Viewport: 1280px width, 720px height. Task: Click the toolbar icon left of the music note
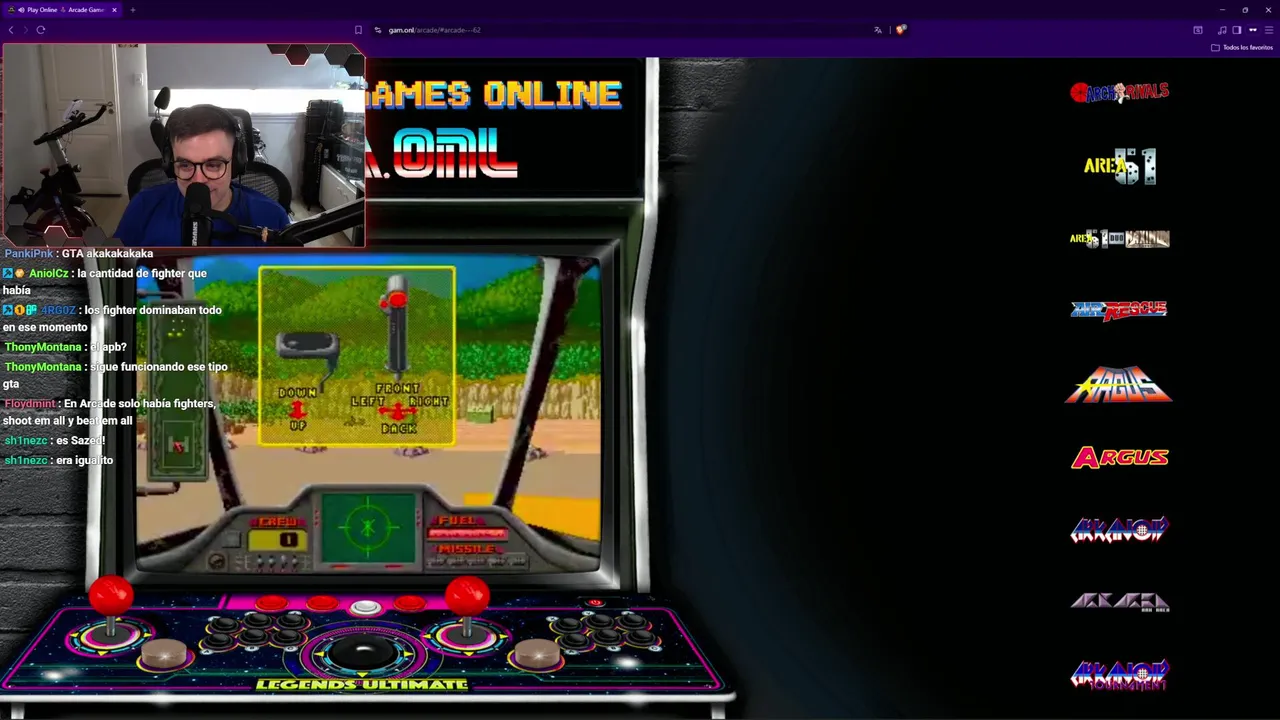pyautogui.click(x=1198, y=30)
